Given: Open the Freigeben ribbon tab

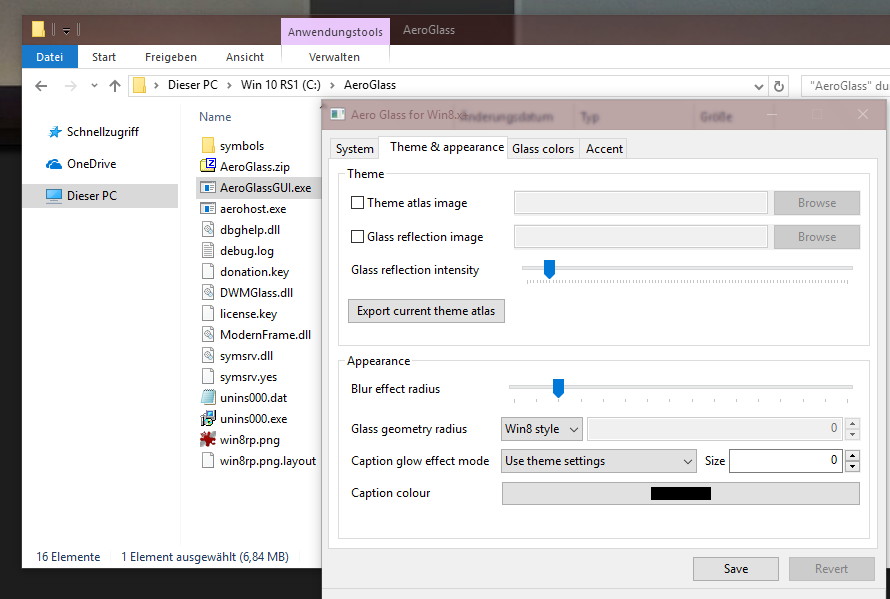Looking at the screenshot, I should pyautogui.click(x=171, y=57).
